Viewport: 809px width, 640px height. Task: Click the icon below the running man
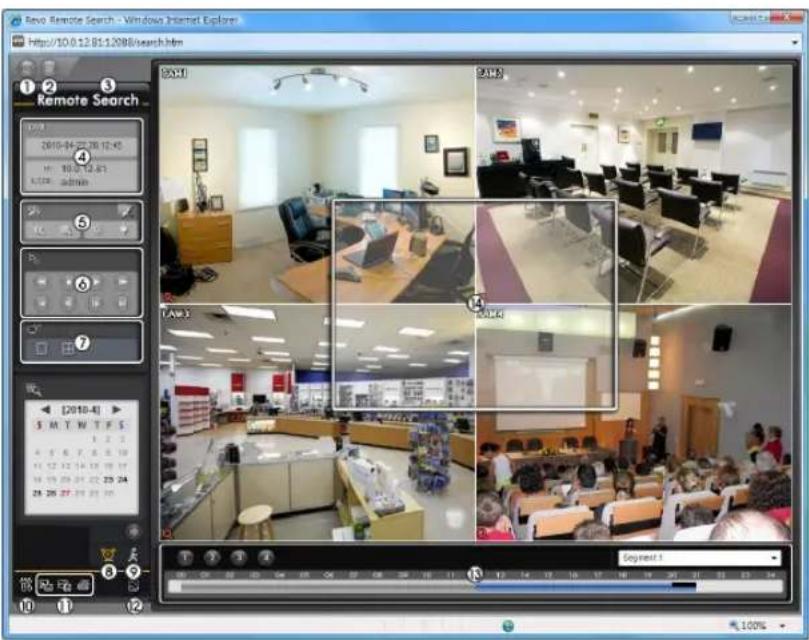point(134,586)
